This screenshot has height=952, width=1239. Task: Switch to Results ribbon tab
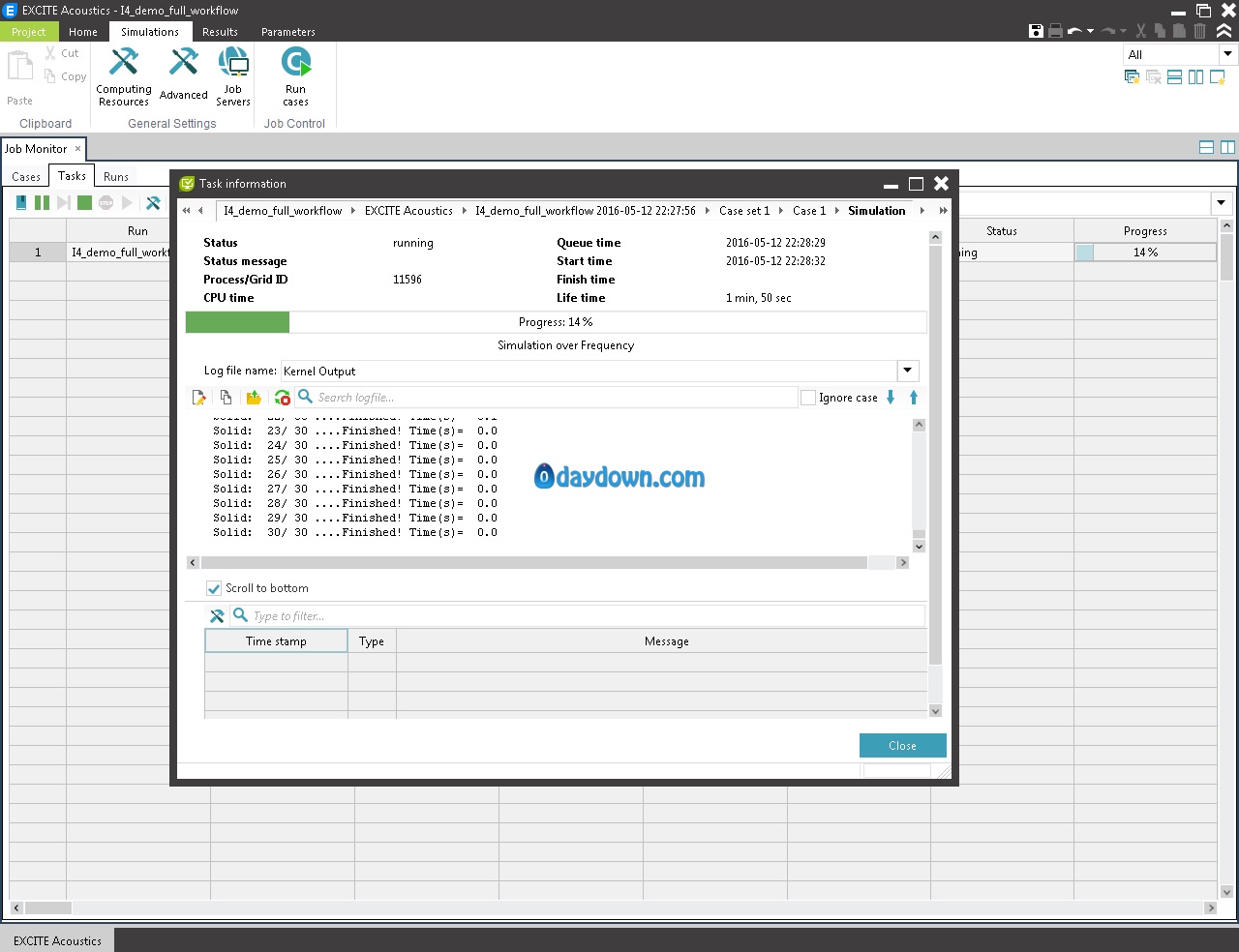220,32
